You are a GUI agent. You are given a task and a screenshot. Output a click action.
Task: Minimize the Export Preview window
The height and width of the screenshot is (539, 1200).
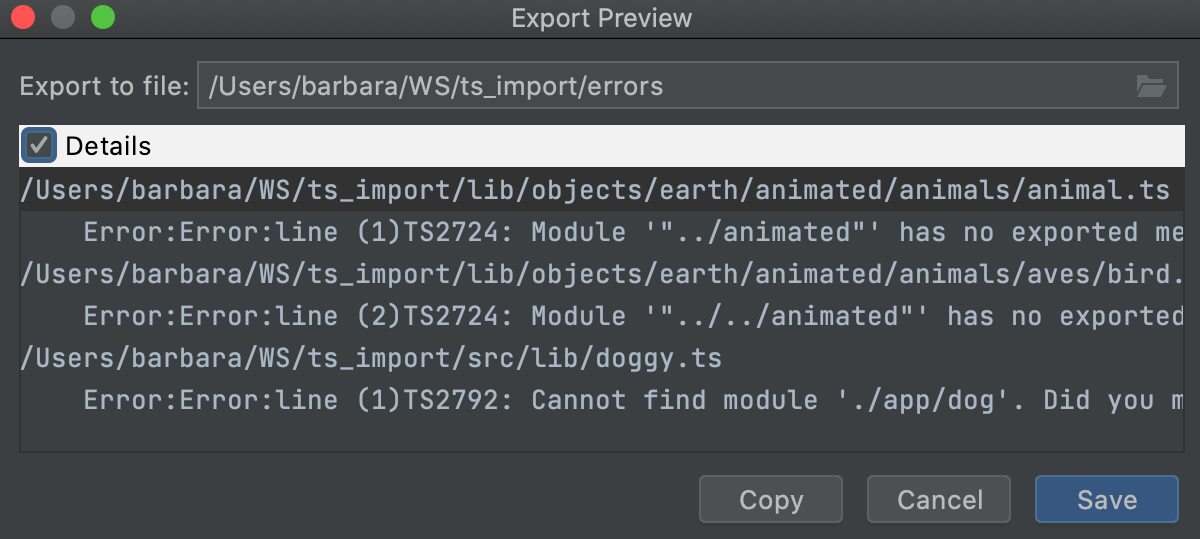(63, 18)
